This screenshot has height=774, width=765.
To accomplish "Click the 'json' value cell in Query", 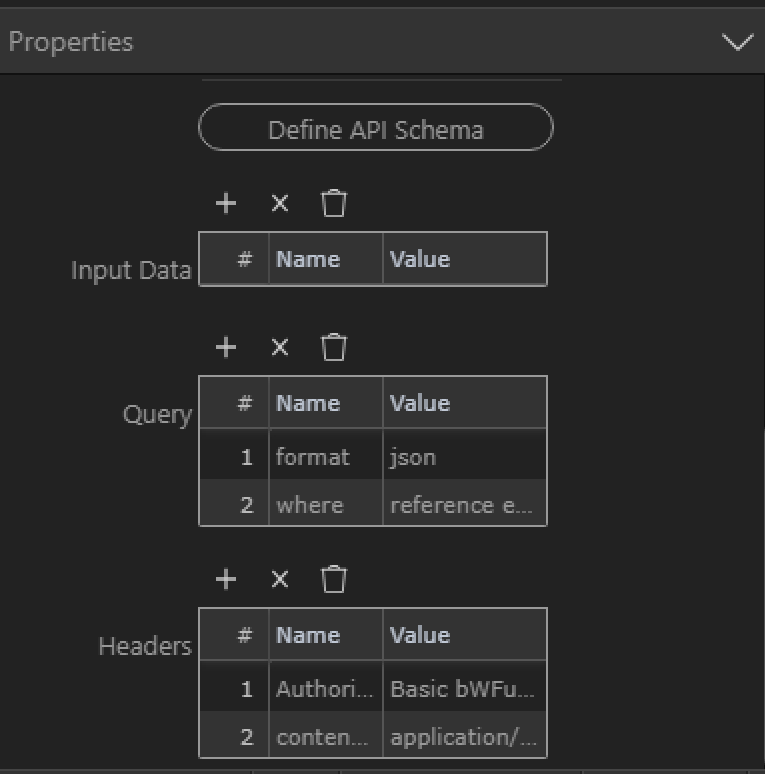I will (463, 457).
